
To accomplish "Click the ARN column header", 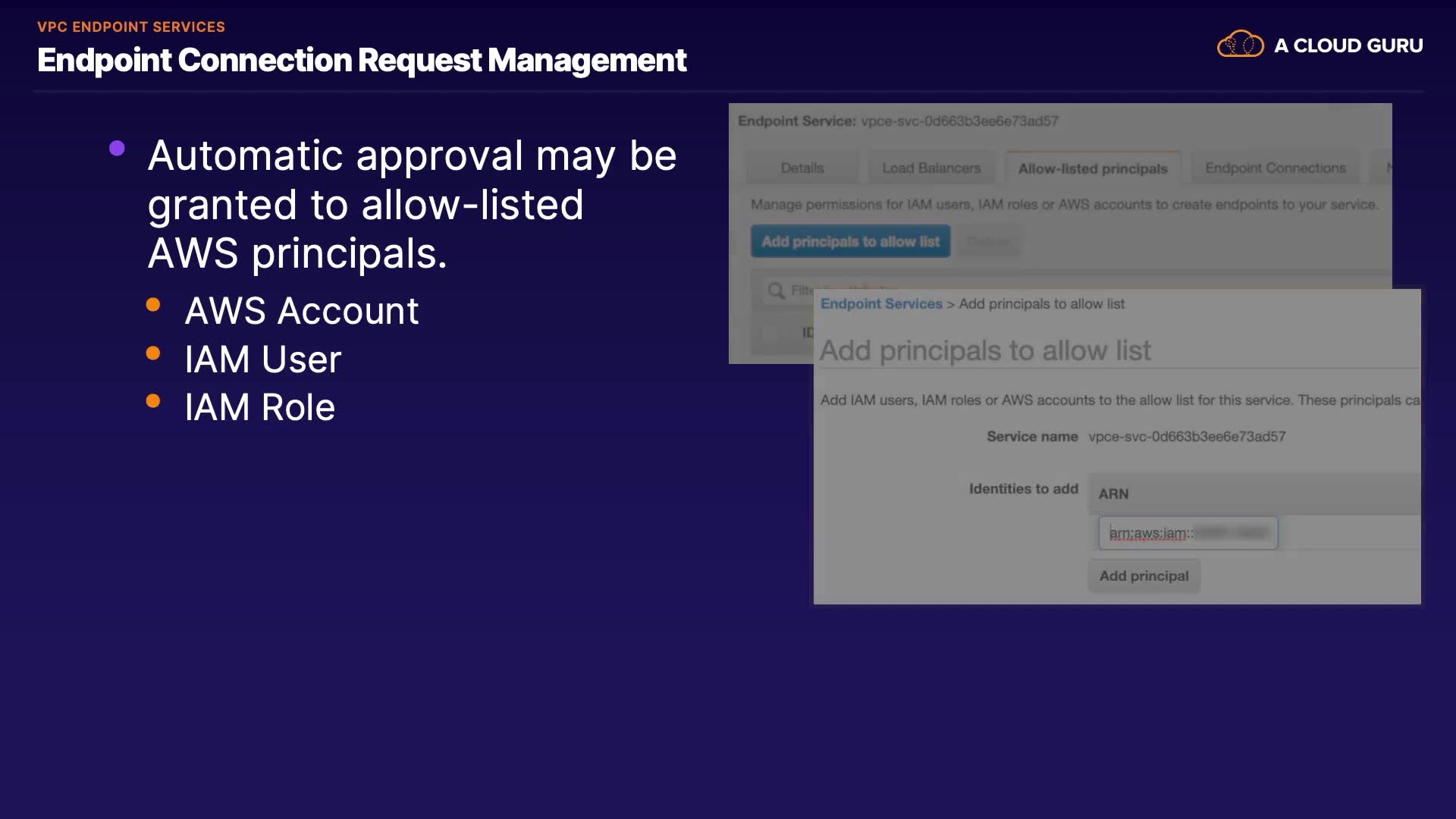I will click(x=1113, y=494).
